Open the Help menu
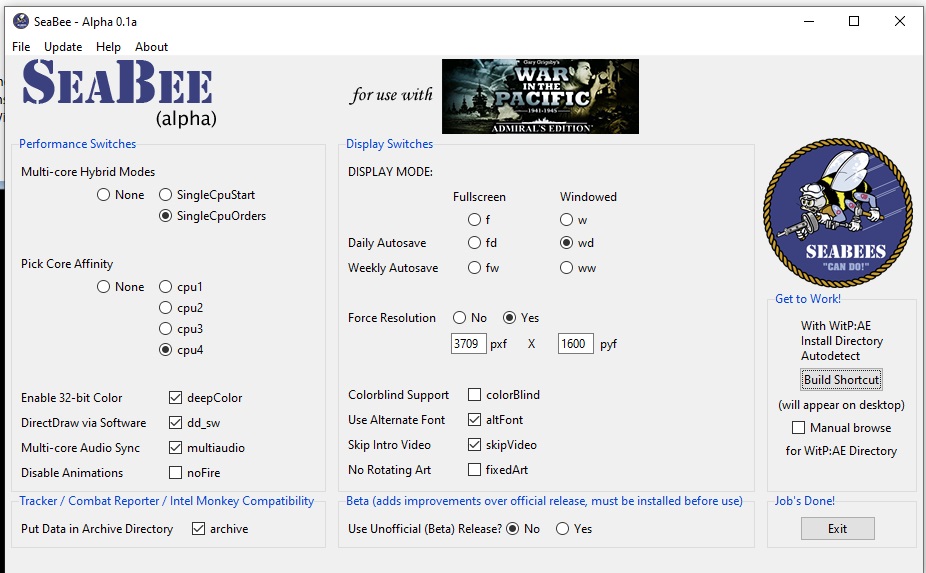This screenshot has width=926, height=573. 108,47
